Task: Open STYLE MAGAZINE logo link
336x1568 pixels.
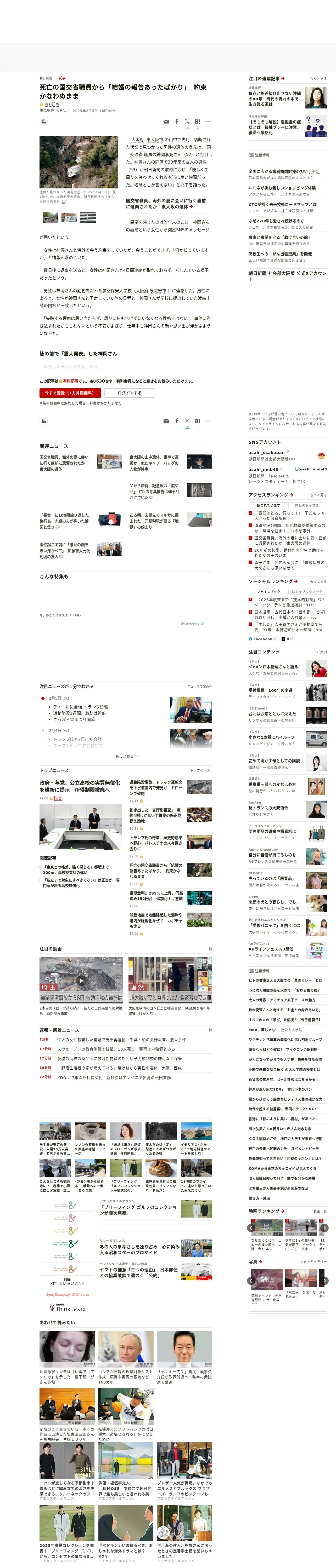Action: (66, 1282)
